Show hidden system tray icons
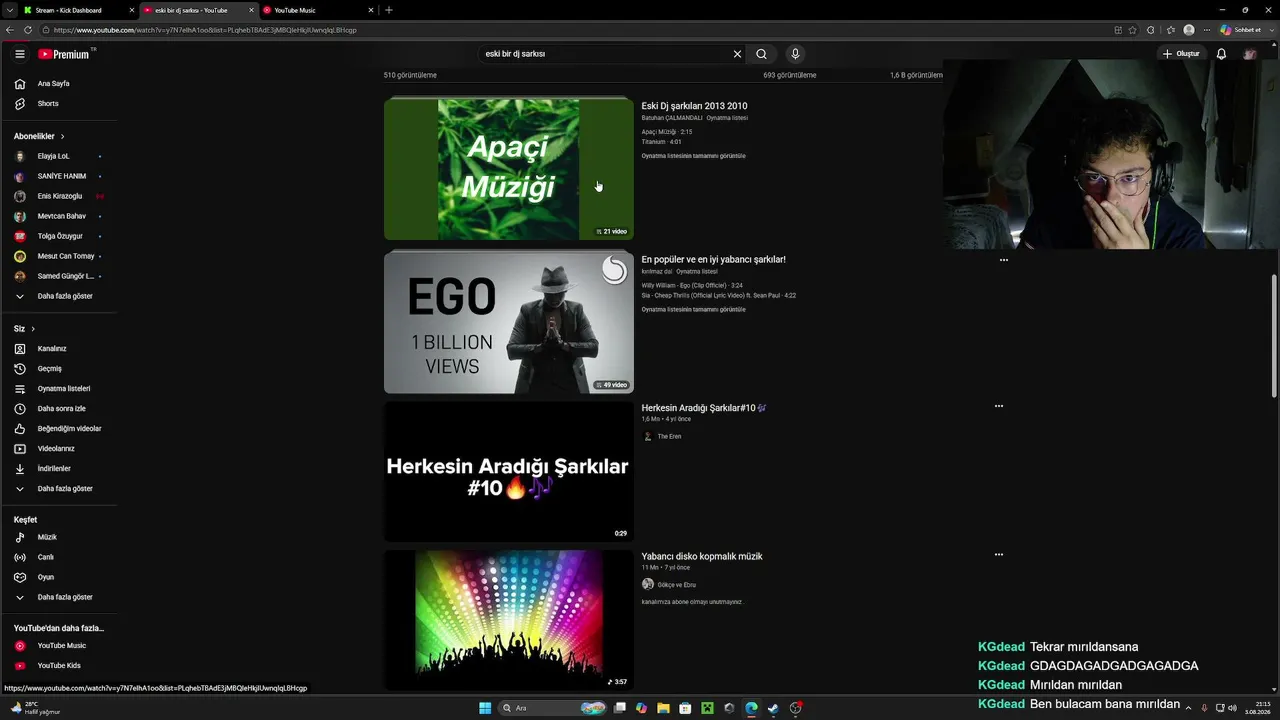 (1188, 708)
